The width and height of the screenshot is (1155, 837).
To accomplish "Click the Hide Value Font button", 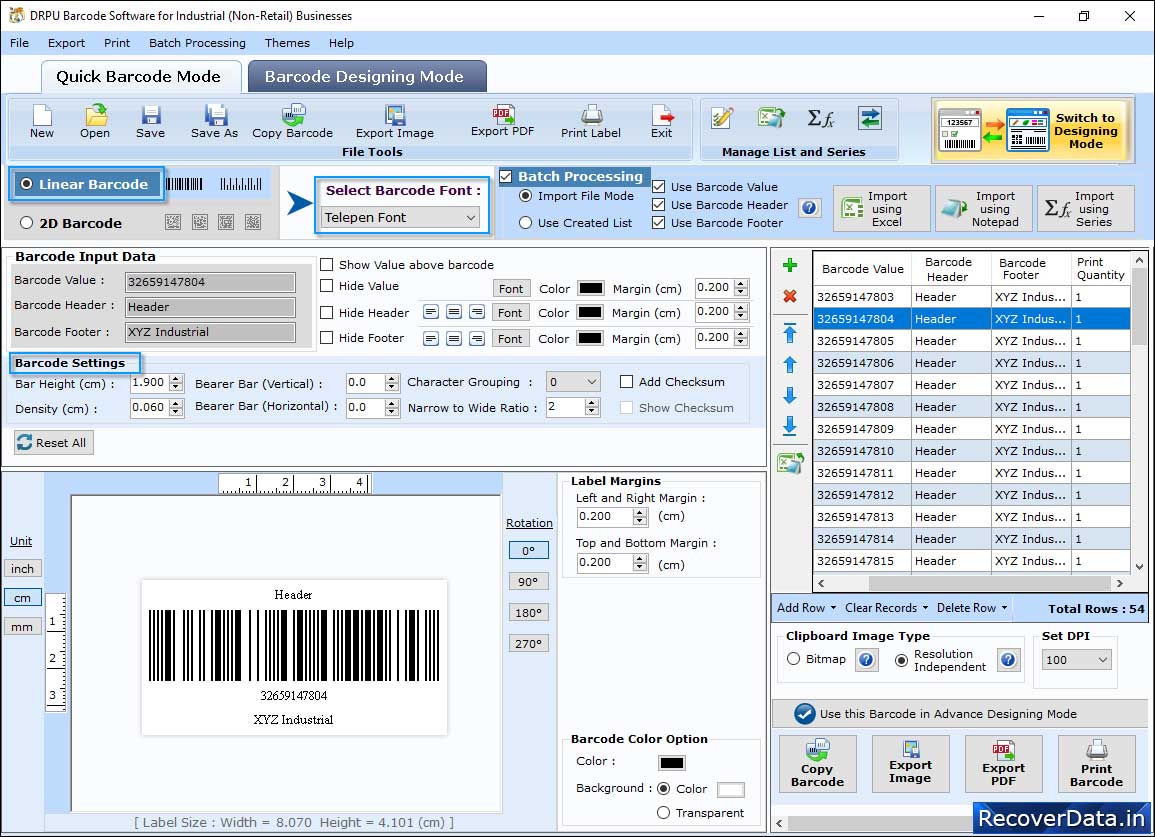I will [511, 288].
